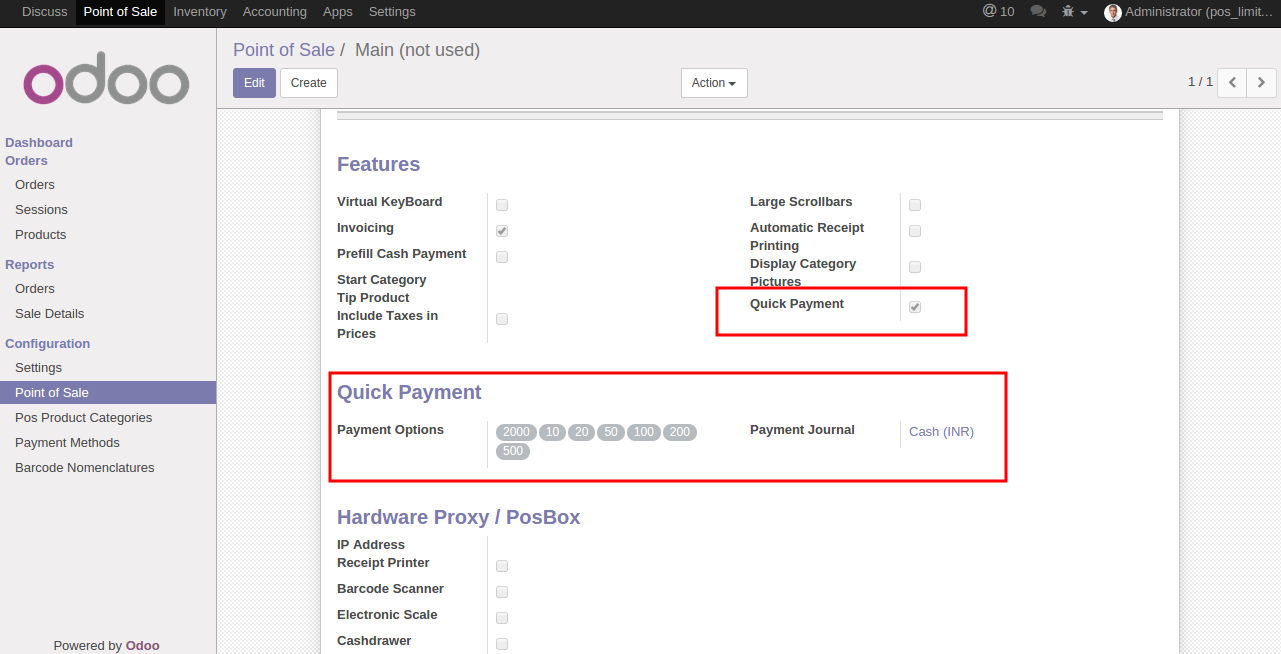Toggle the Virtual KeyBoard checkbox
The height and width of the screenshot is (654, 1281).
pyautogui.click(x=502, y=205)
